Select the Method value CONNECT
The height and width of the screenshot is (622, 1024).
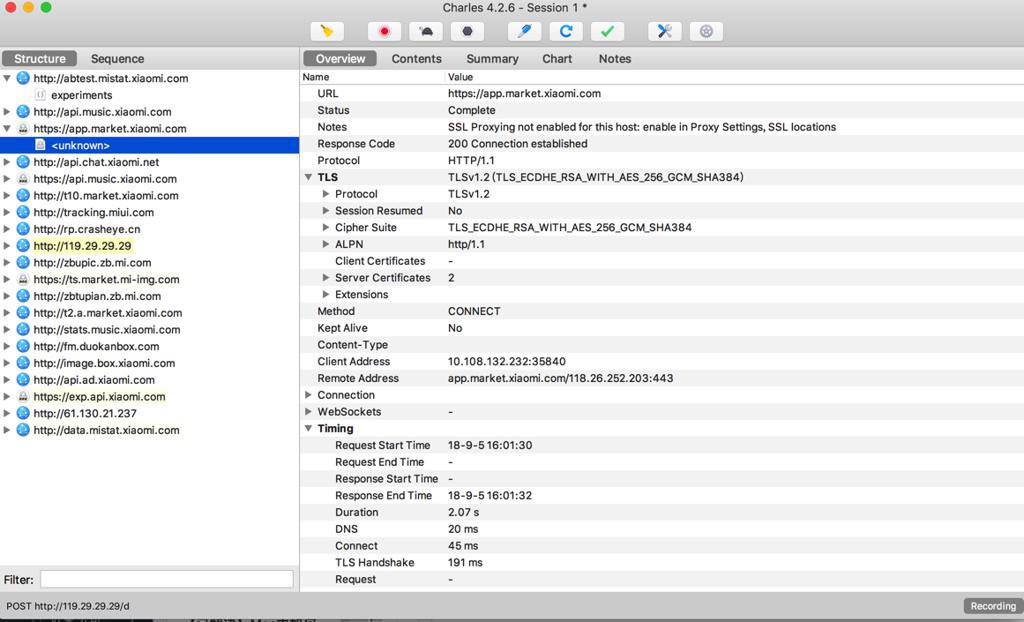[x=474, y=312]
